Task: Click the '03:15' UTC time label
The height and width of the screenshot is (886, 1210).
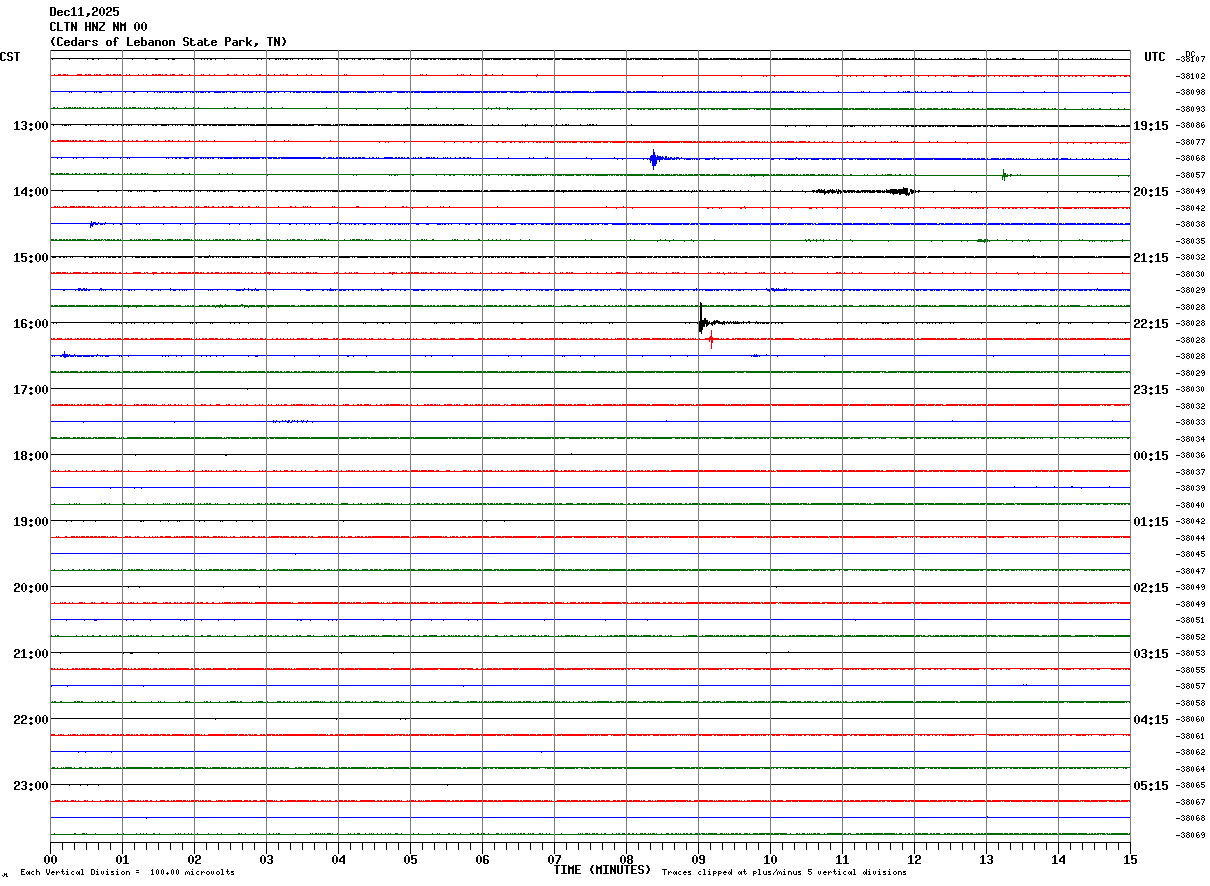Action: click(1151, 654)
